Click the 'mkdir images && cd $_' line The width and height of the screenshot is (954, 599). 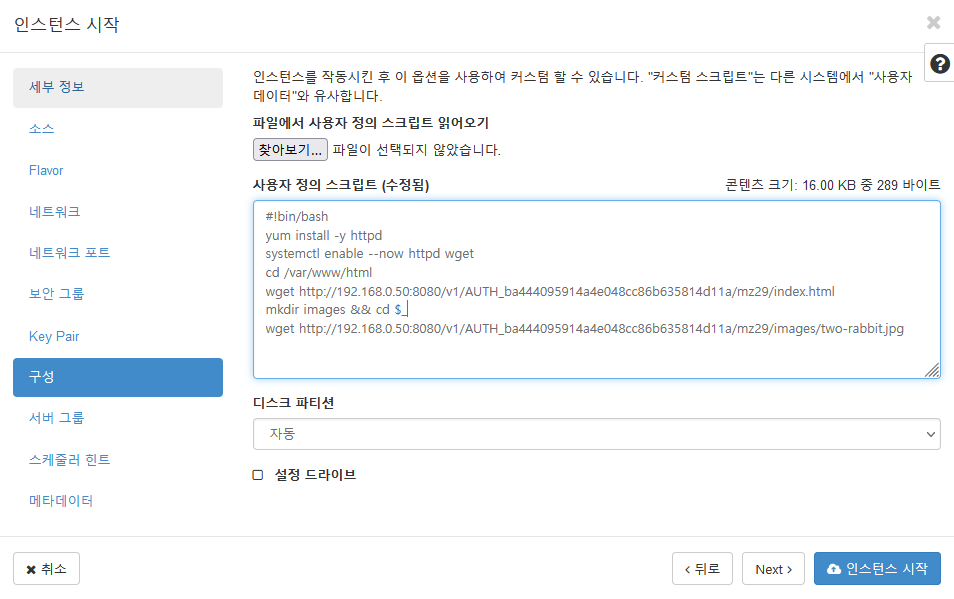(335, 310)
